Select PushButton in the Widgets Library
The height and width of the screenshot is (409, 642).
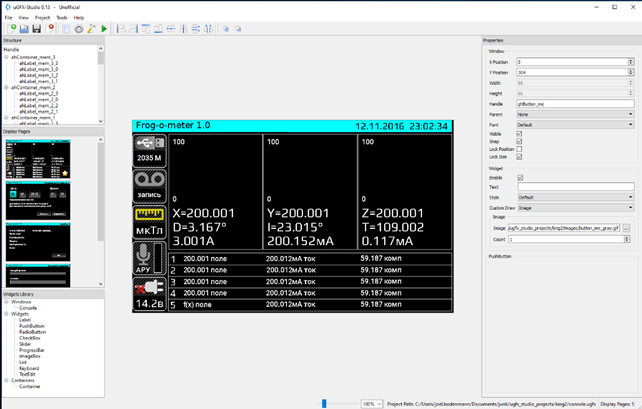pos(31,325)
